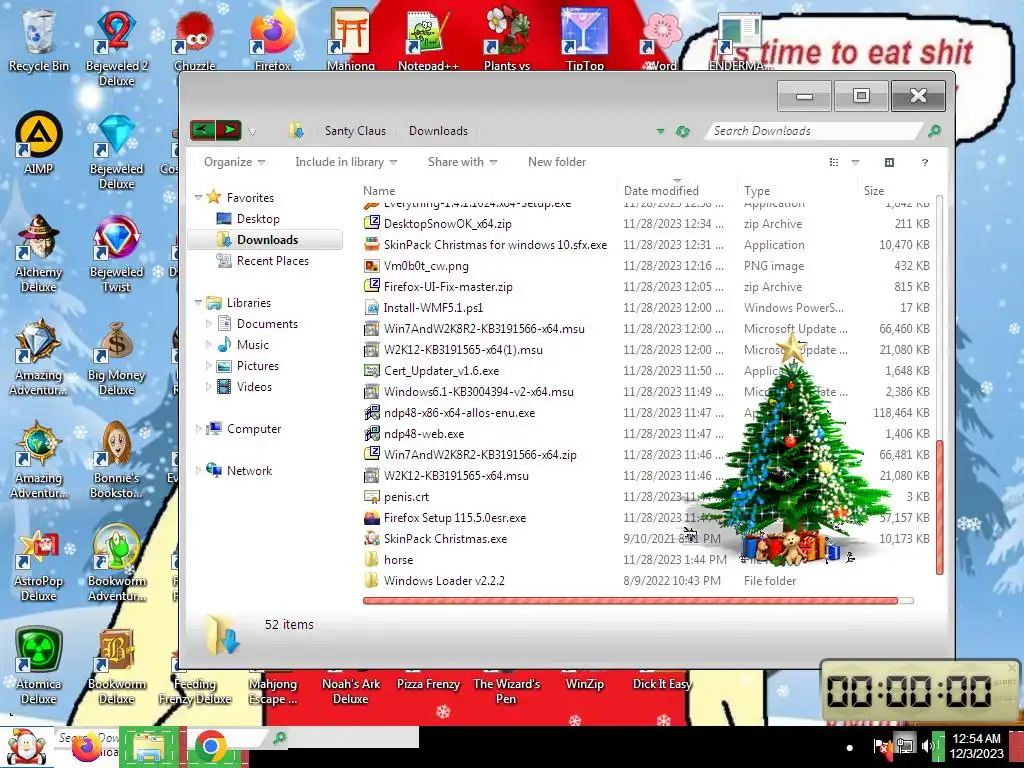Click the taskbar clock showing 12:54 AM
This screenshot has height=768, width=1024.
(x=976, y=746)
